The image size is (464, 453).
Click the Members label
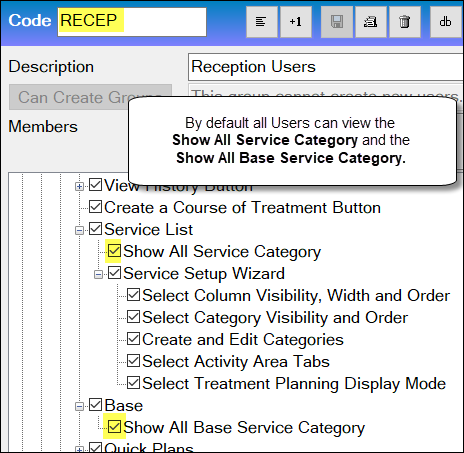43,127
